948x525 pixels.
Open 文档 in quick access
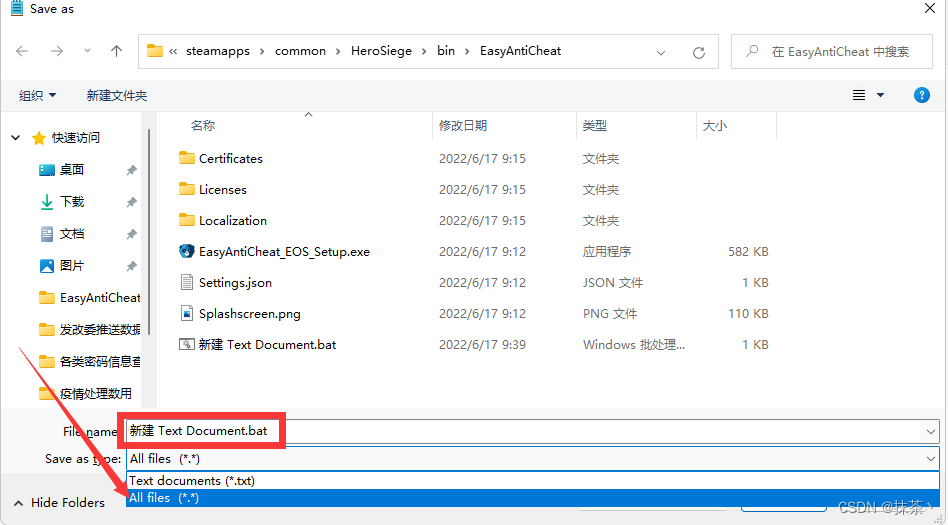[x=71, y=233]
